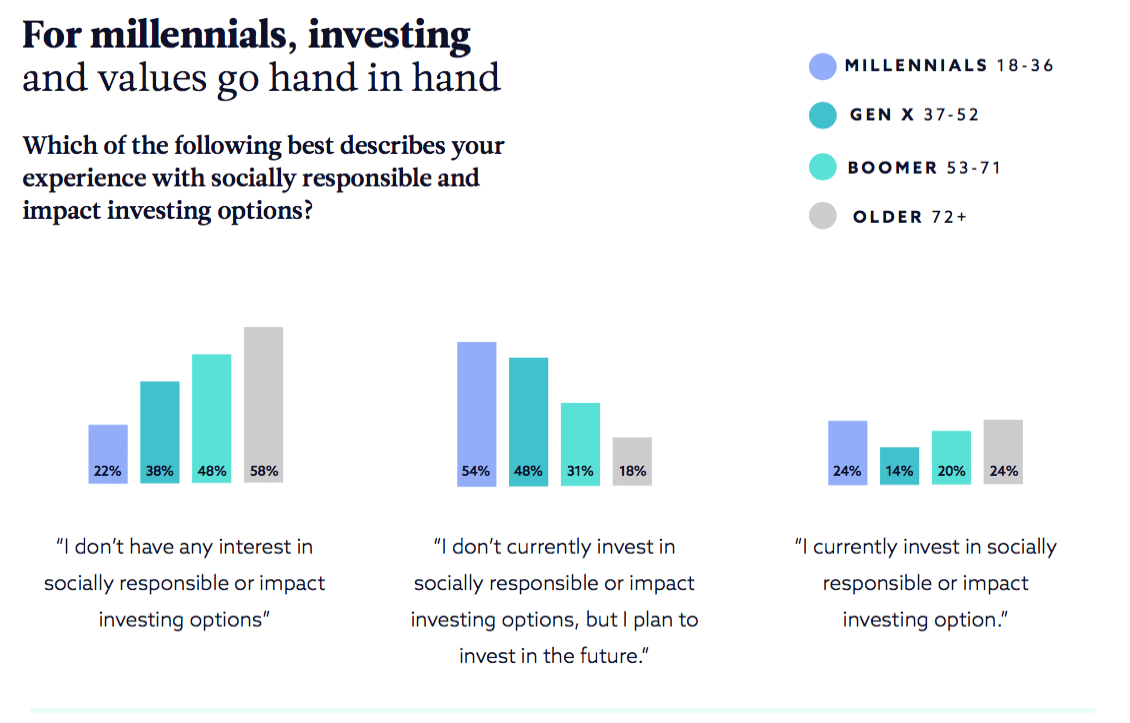Click the Gen X legend color circle

[x=822, y=115]
